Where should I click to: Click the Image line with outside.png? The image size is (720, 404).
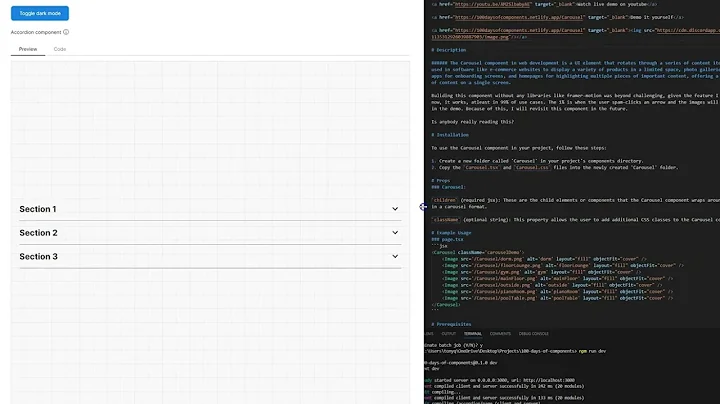coord(552,285)
